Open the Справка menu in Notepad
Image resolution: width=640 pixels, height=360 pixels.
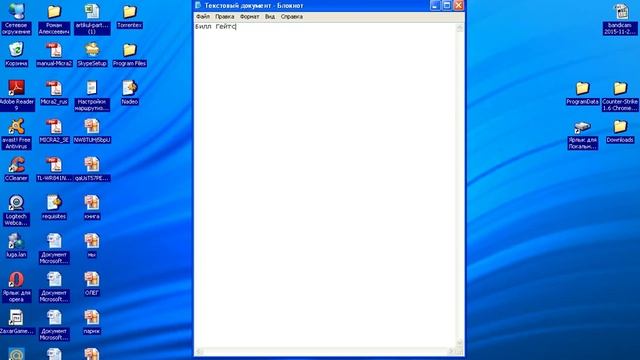[291, 17]
